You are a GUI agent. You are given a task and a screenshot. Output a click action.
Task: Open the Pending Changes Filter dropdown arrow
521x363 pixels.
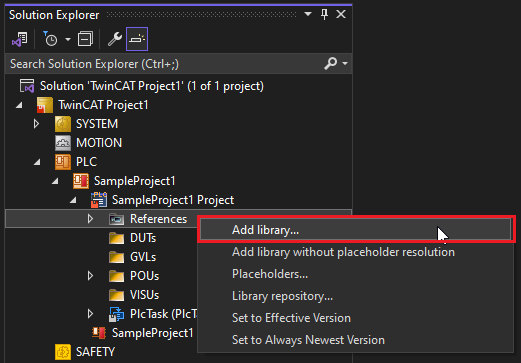pyautogui.click(x=68, y=39)
